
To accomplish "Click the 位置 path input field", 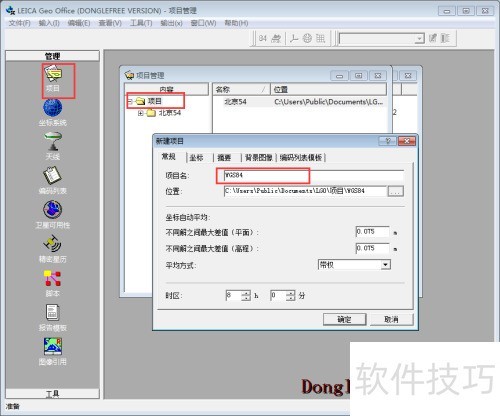I will tap(305, 191).
